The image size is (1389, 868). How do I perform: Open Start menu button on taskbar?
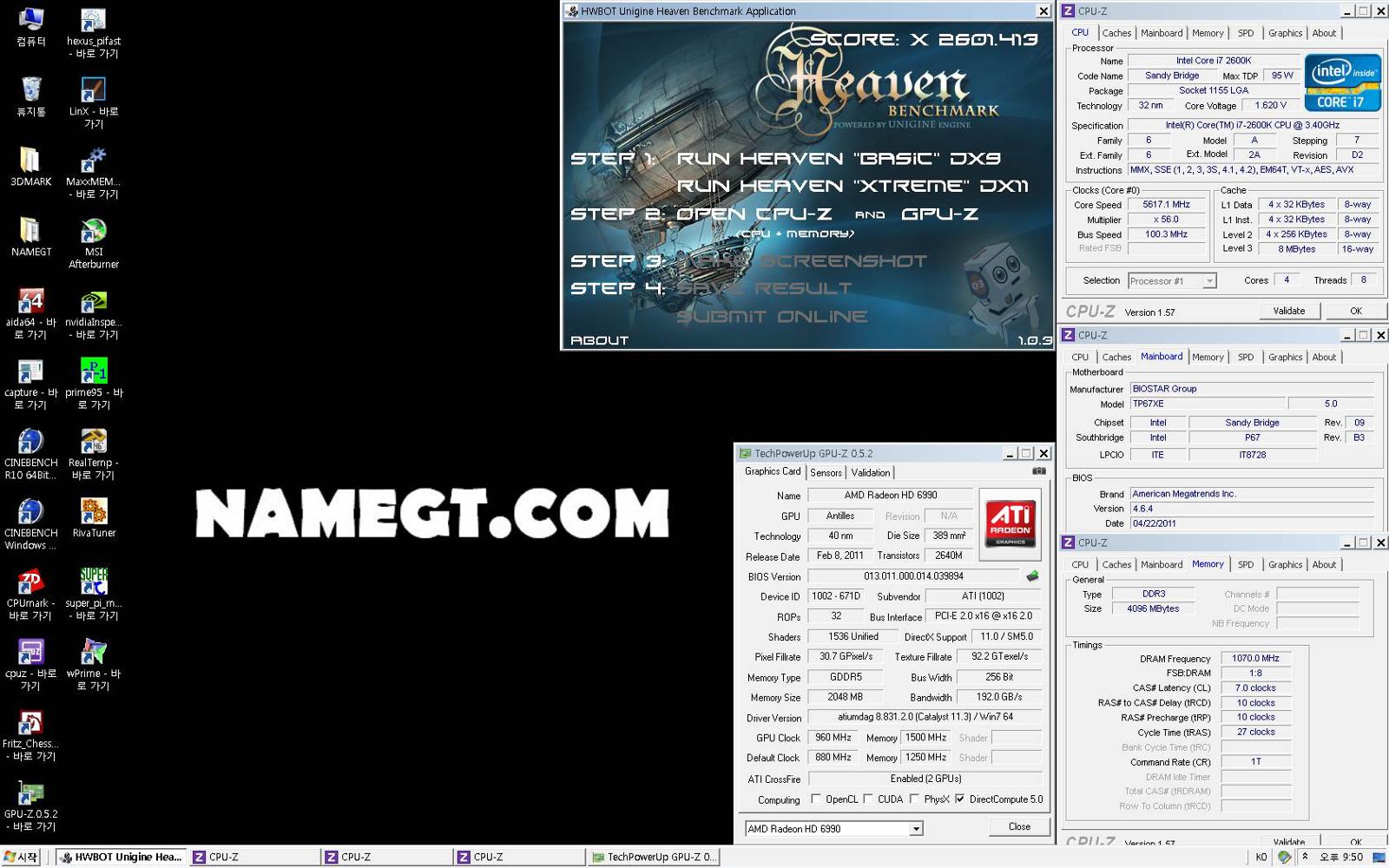coord(22,857)
